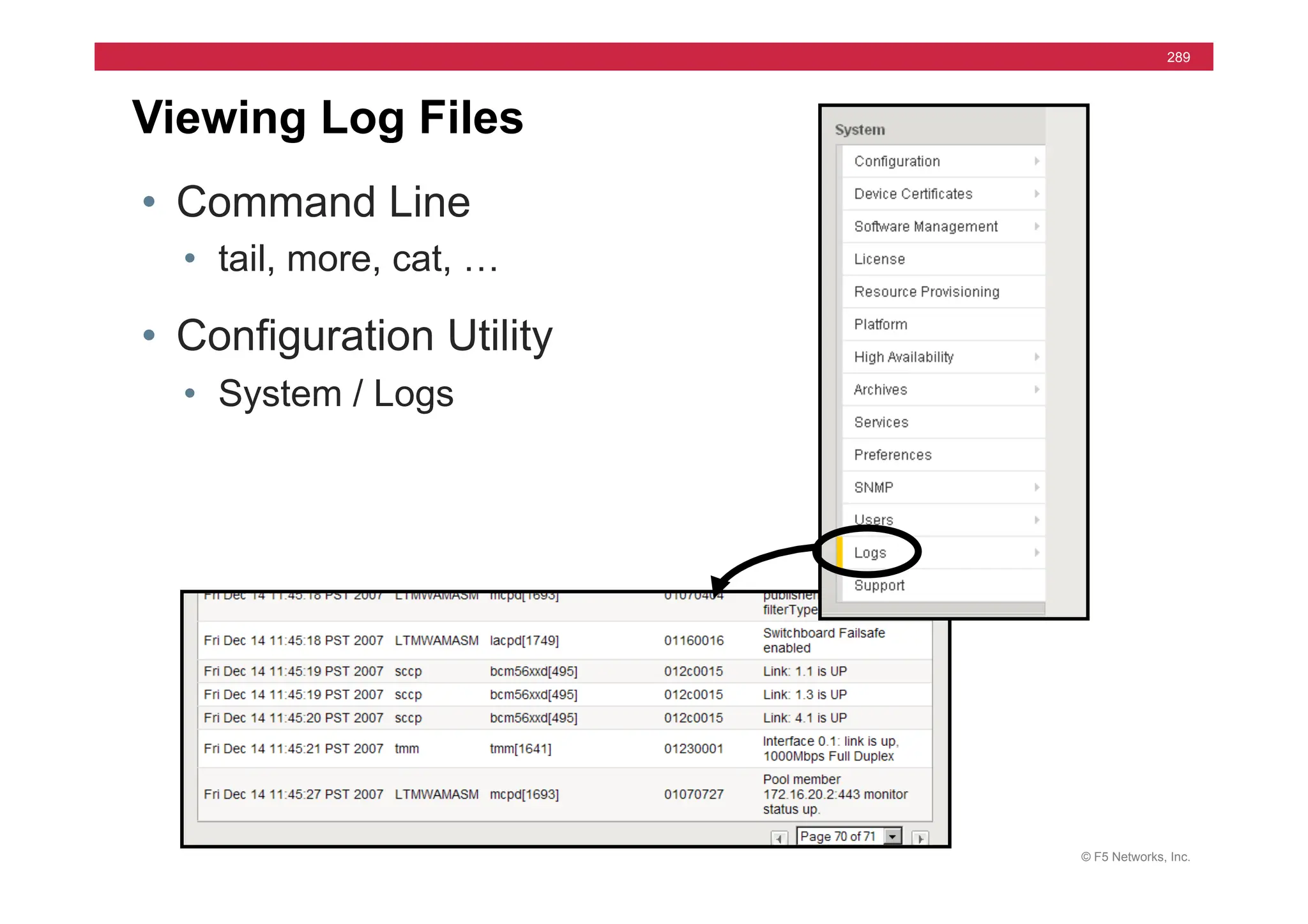Select the Preferences menu item
Image resolution: width=1308 pixels, height=924 pixels.
(943, 455)
